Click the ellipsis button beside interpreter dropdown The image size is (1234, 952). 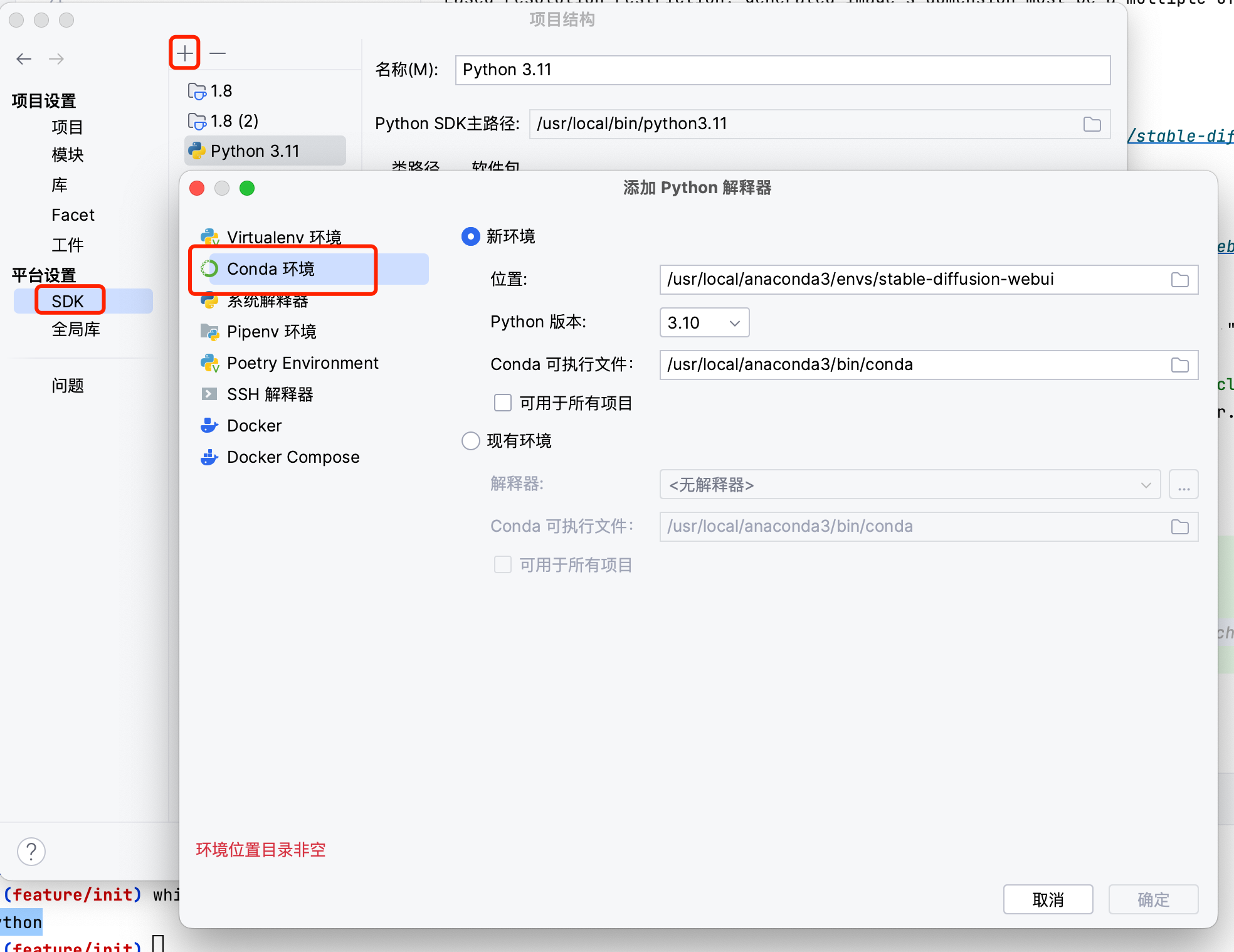pos(1183,485)
